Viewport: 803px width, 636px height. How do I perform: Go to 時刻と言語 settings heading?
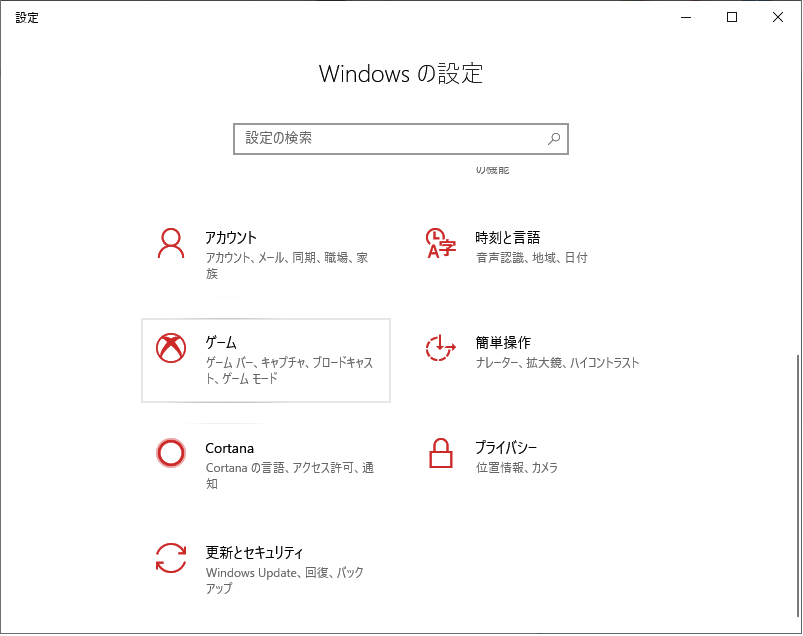[x=508, y=238]
